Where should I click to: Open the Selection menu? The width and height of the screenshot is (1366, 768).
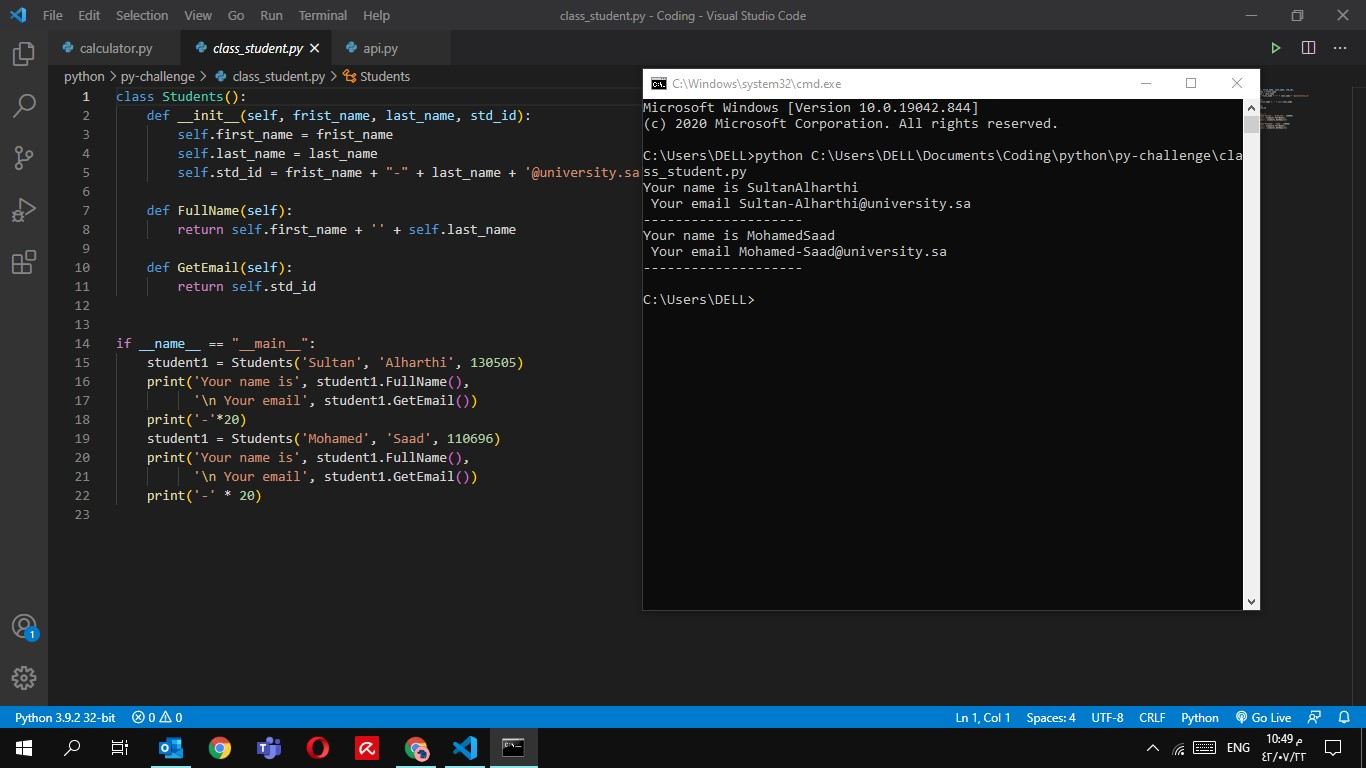pyautogui.click(x=142, y=16)
